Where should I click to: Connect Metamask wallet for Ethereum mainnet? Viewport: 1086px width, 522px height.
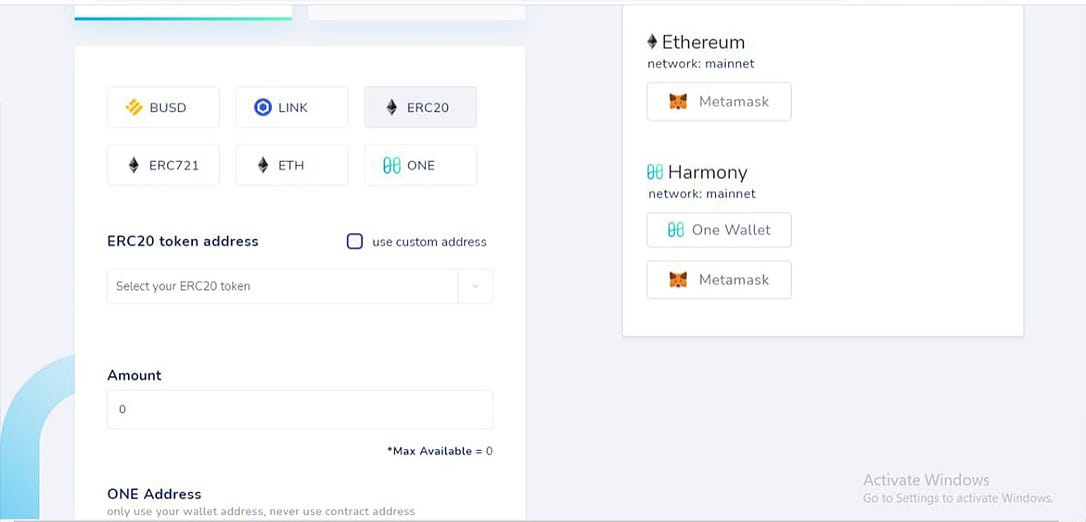coord(719,102)
